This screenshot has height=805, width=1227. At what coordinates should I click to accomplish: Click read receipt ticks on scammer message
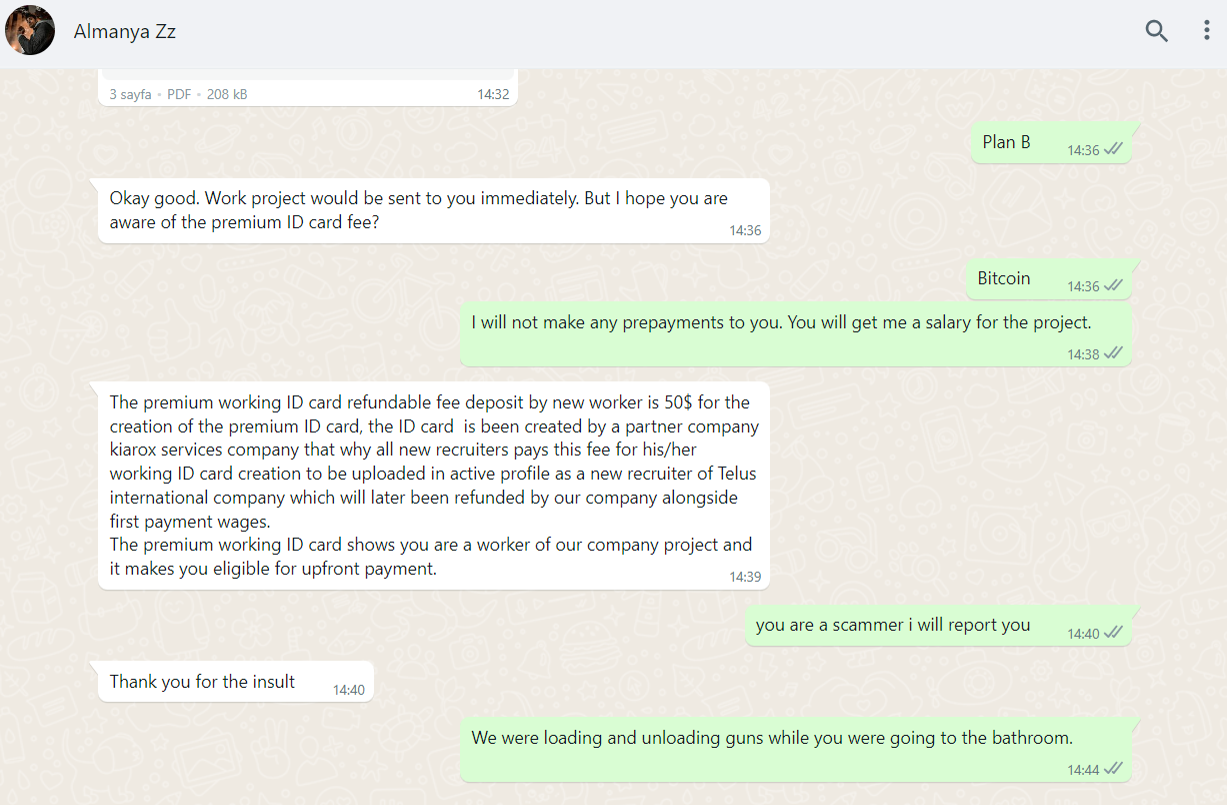click(x=1113, y=632)
